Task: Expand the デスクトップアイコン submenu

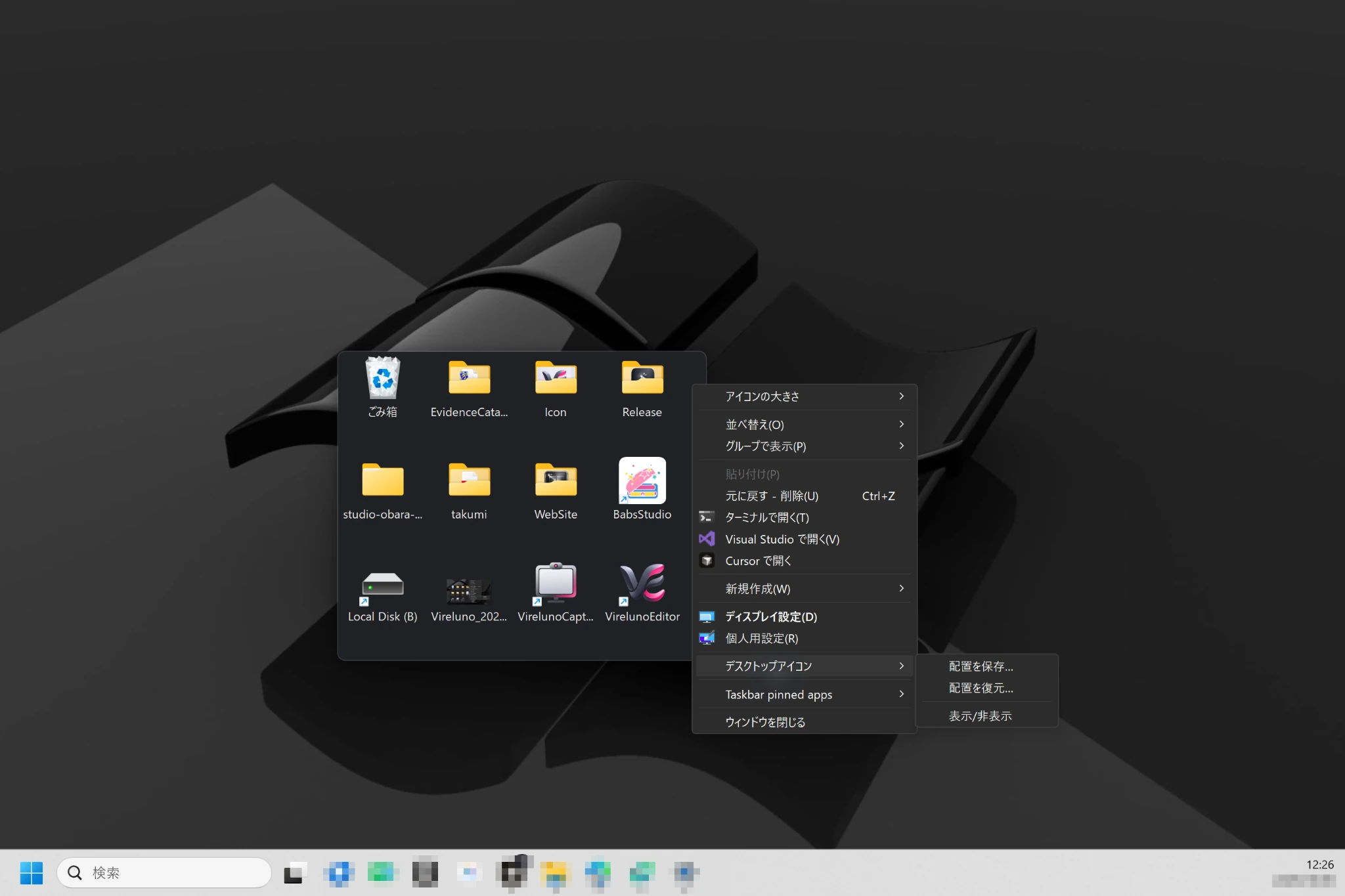Action: [x=805, y=666]
